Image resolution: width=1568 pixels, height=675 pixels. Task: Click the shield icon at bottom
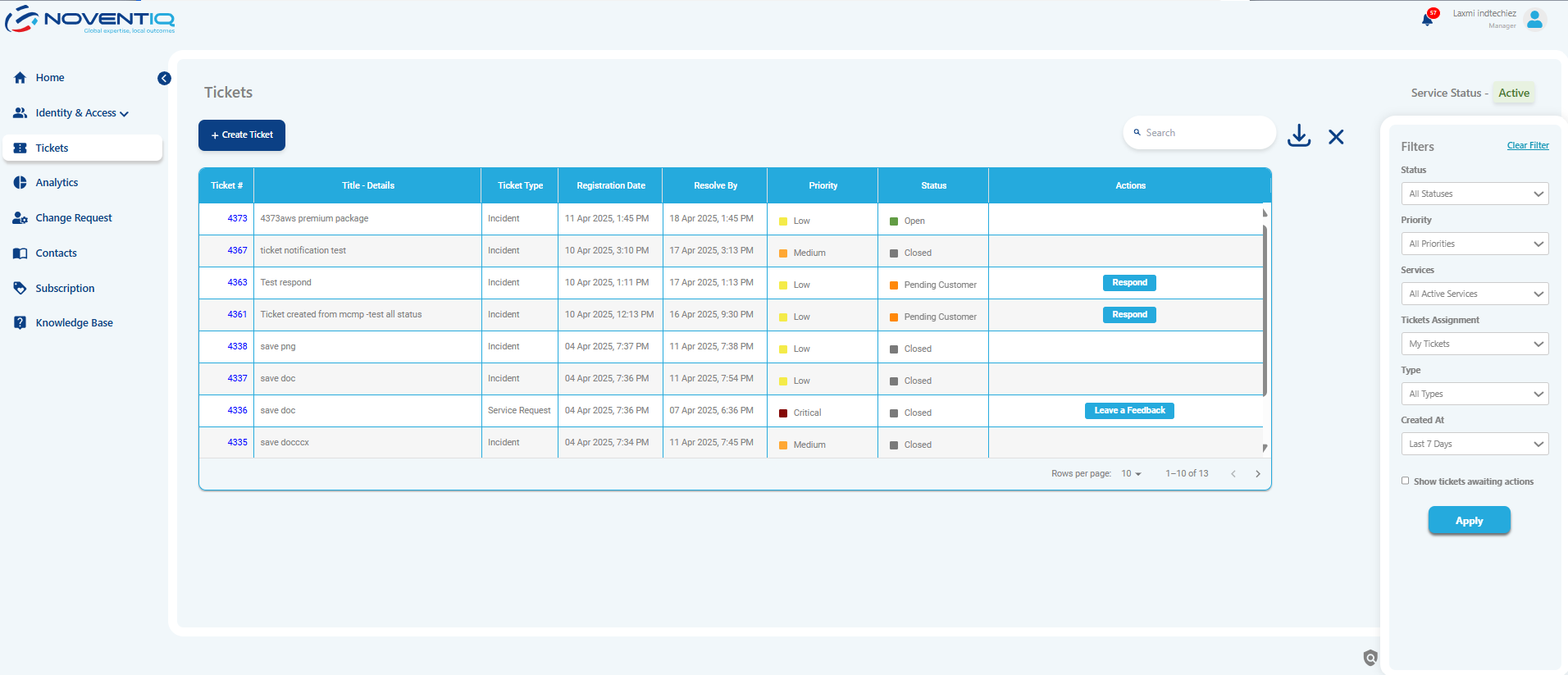click(1370, 657)
